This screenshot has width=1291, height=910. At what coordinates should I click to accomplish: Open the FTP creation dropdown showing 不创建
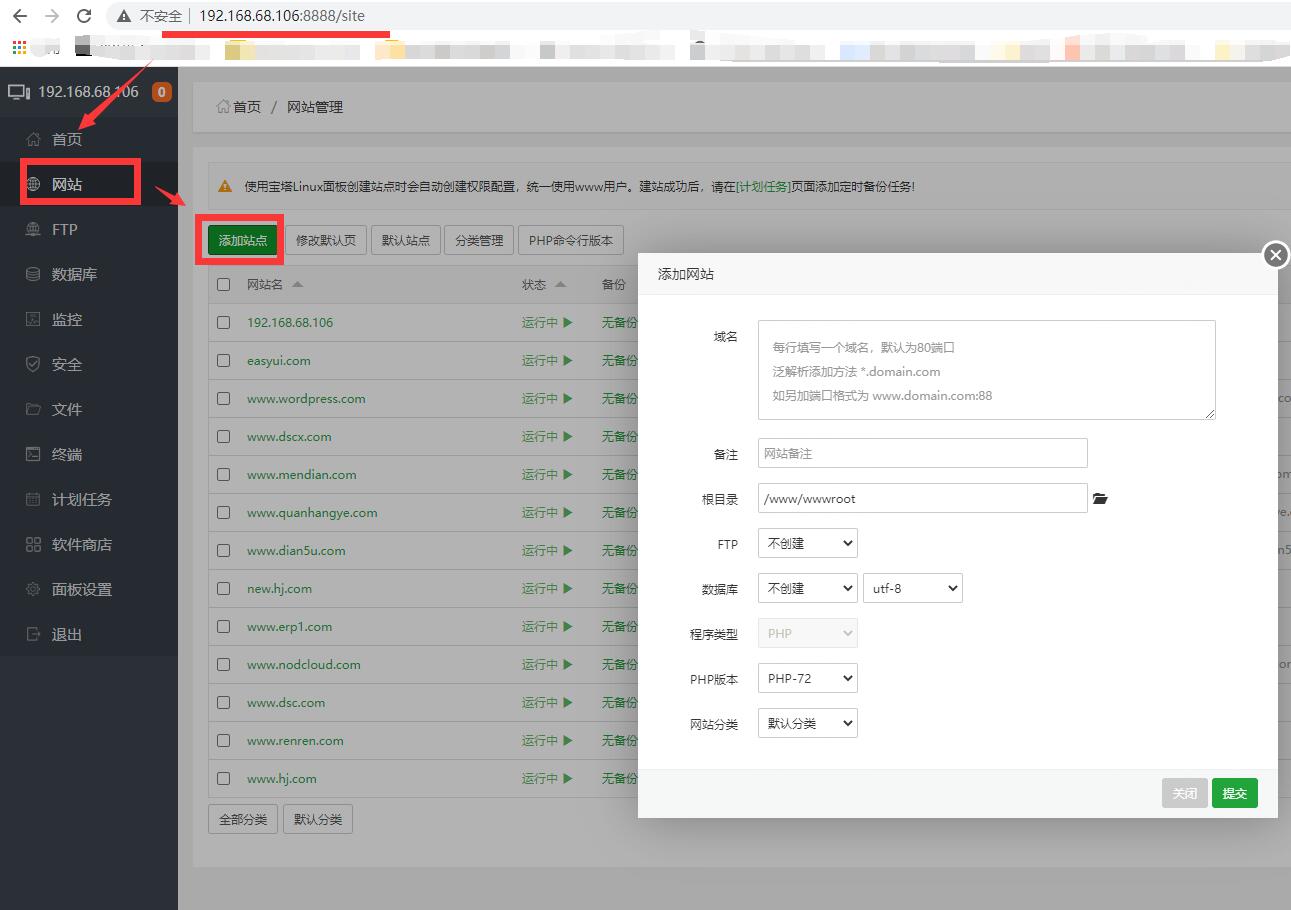click(807, 543)
